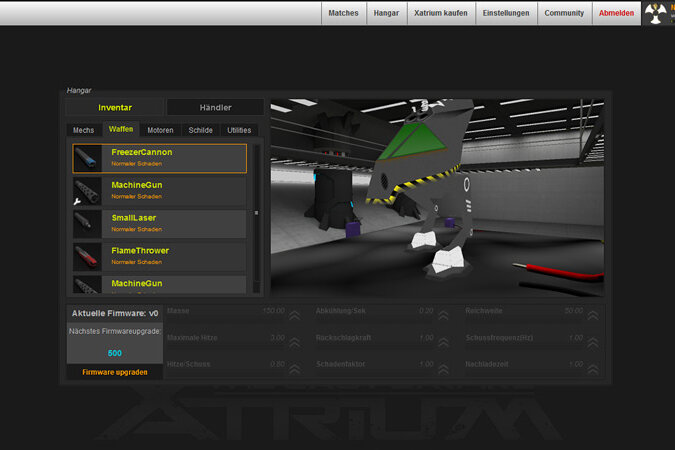Click the Schussfrequenz(Hz) upgrade chevron
675x450 pixels.
593,342
